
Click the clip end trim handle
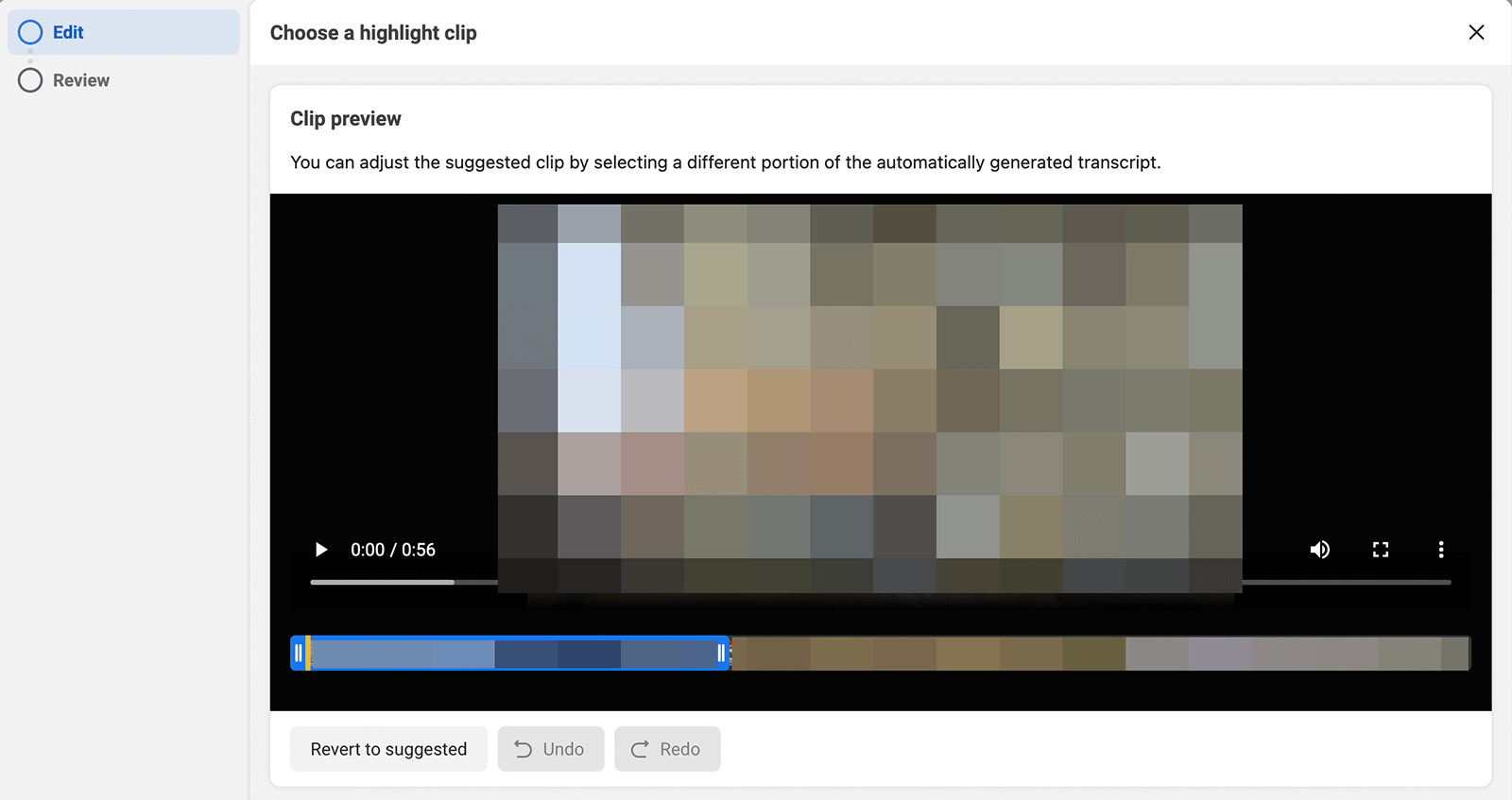(x=722, y=653)
